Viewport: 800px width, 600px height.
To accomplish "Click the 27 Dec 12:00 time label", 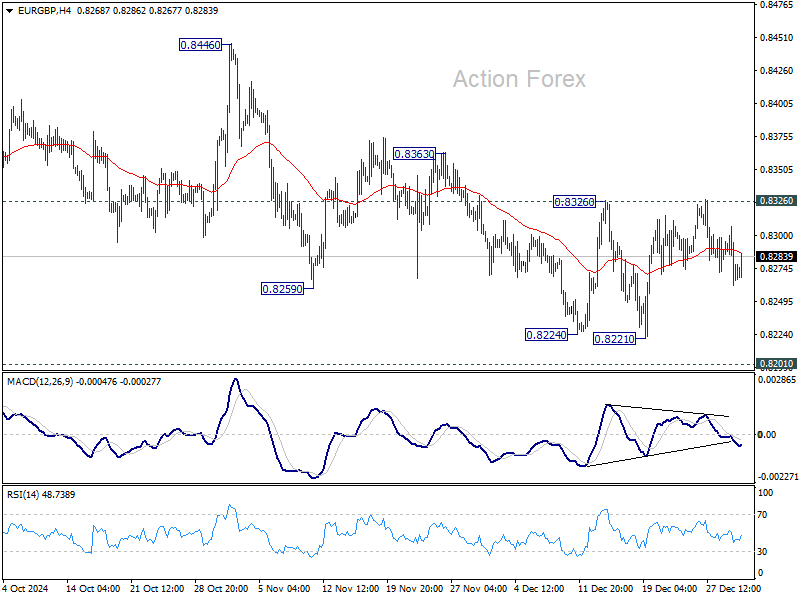I will [x=733, y=588].
